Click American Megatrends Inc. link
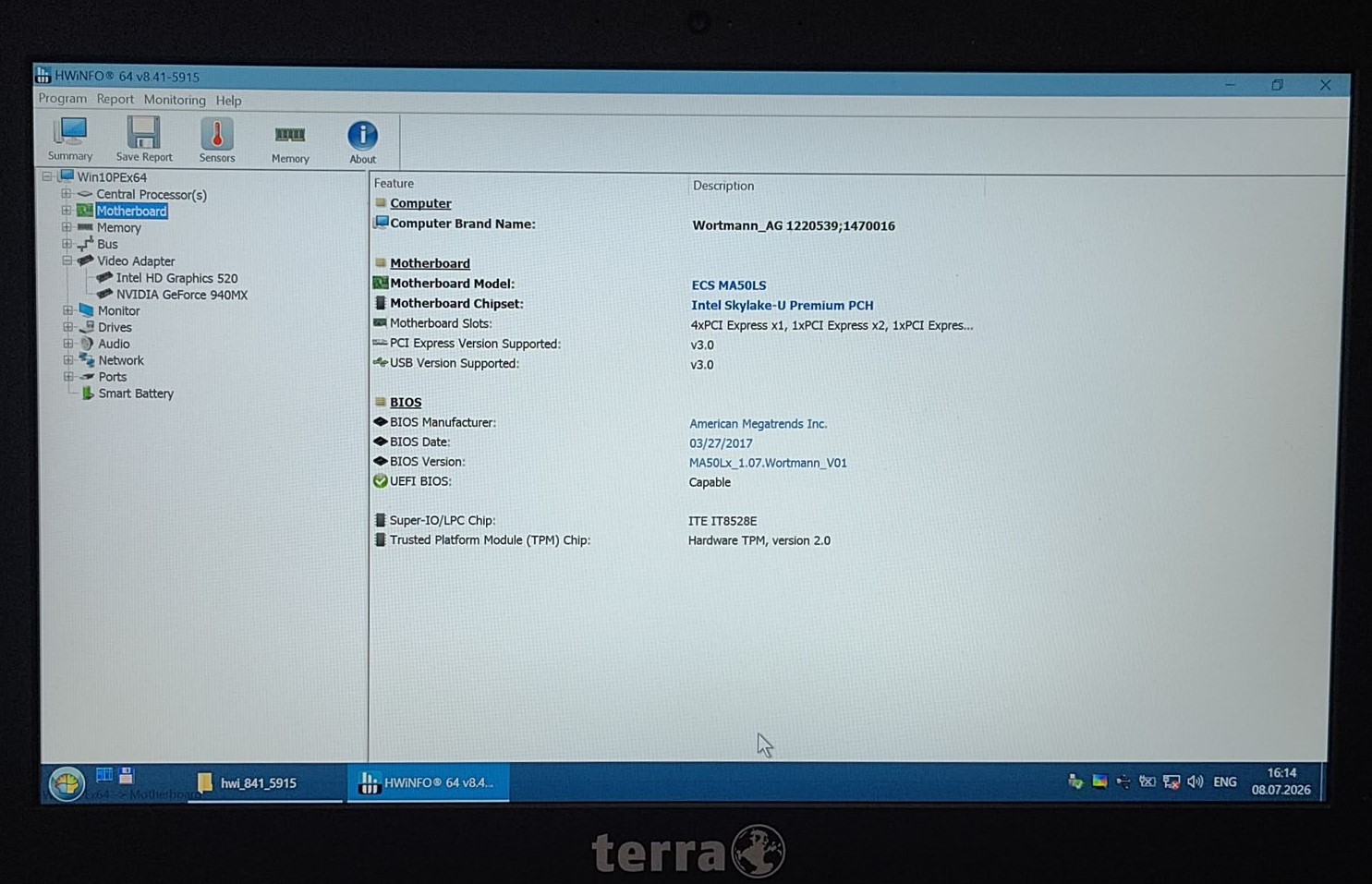 tap(759, 424)
